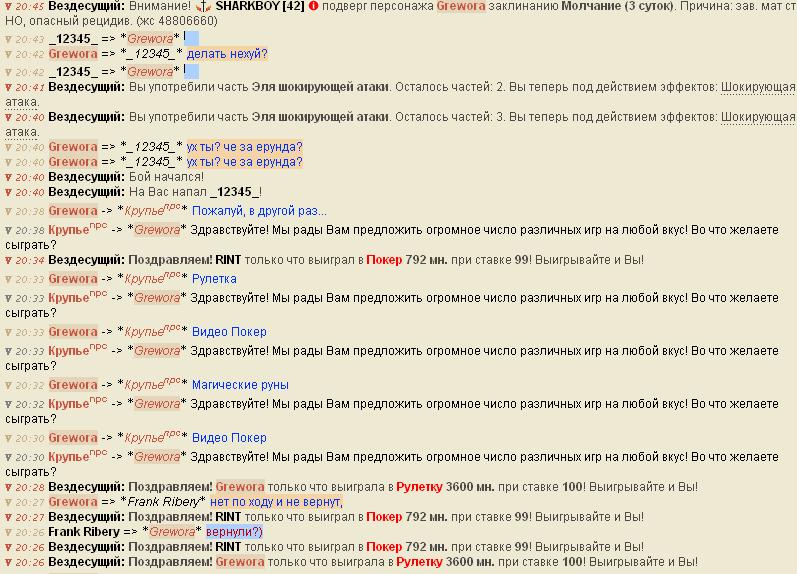Viewport: 797px width, 574px height.
Task: Click the 'Бой начался!' text
Action: [x=166, y=177]
